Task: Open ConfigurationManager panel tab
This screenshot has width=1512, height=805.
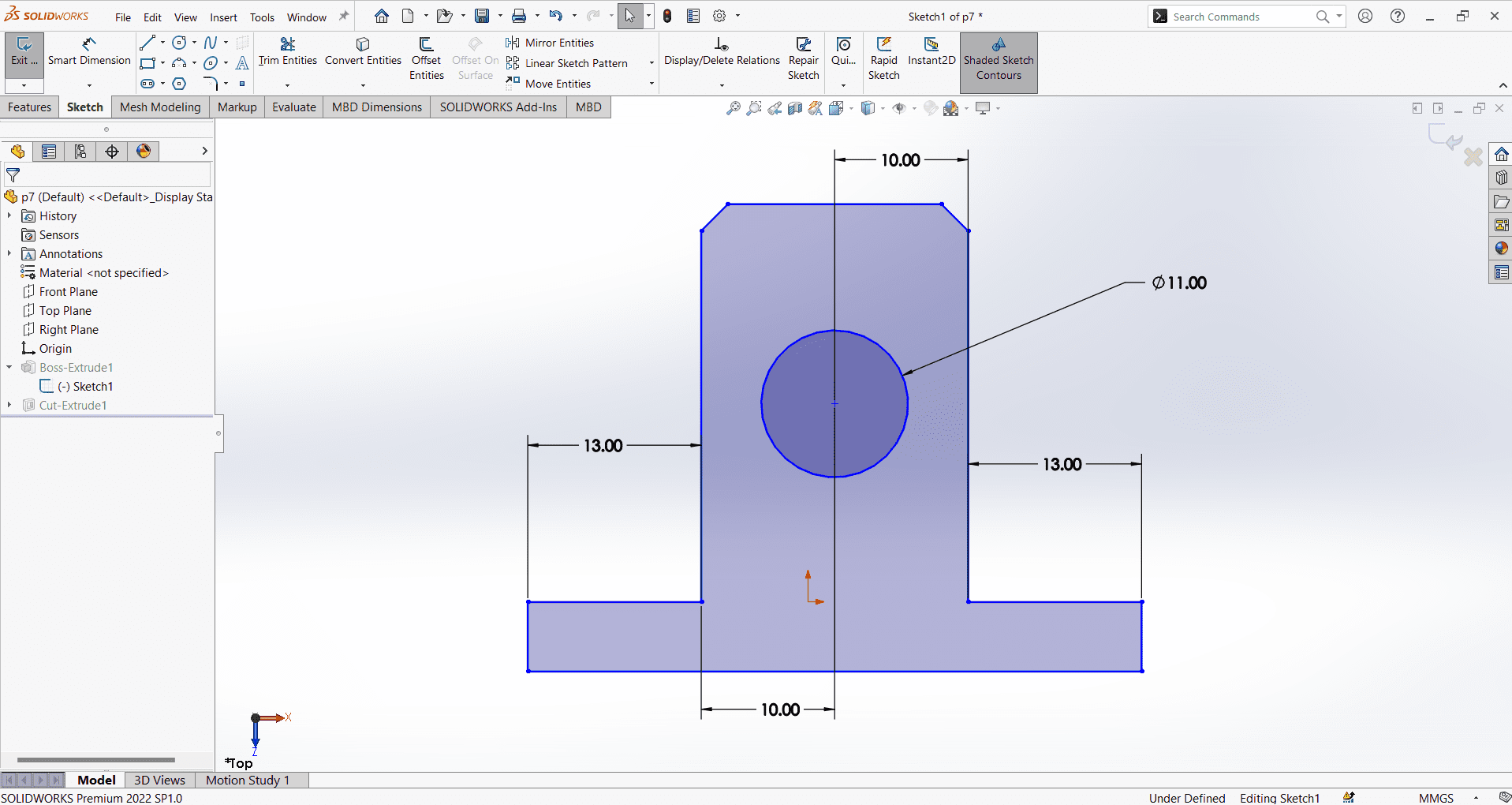Action: click(80, 152)
